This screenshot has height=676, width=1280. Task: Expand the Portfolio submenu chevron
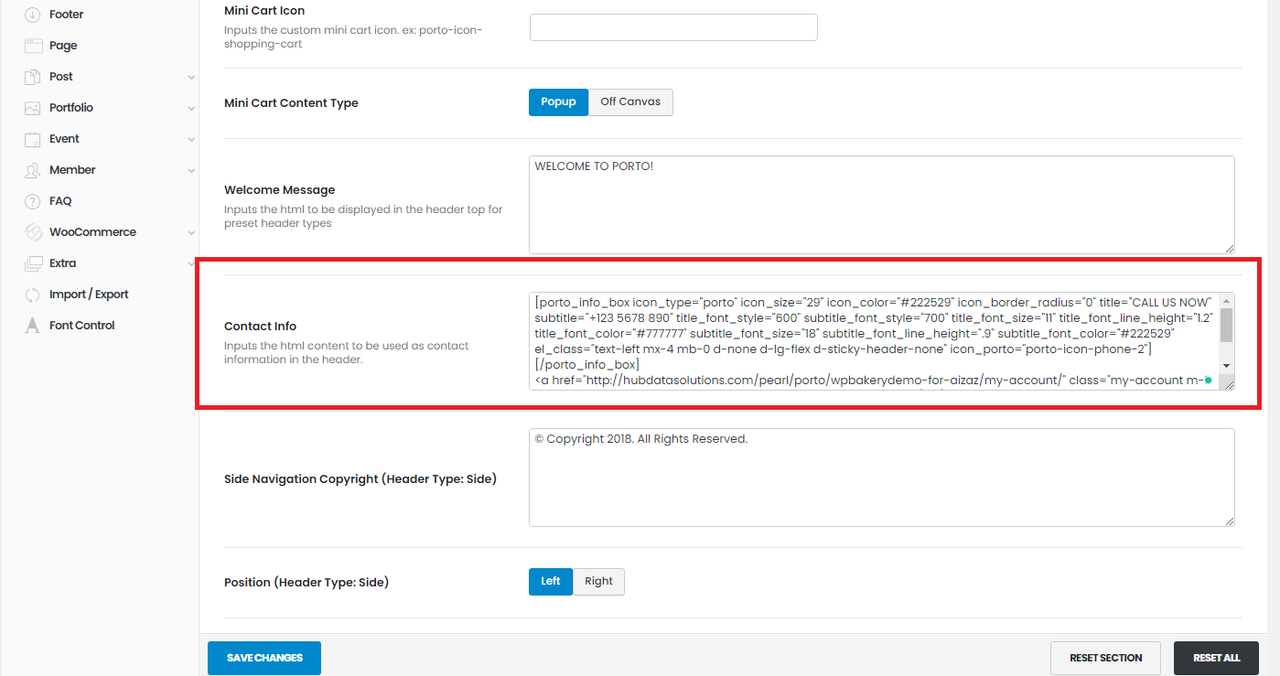click(x=191, y=108)
